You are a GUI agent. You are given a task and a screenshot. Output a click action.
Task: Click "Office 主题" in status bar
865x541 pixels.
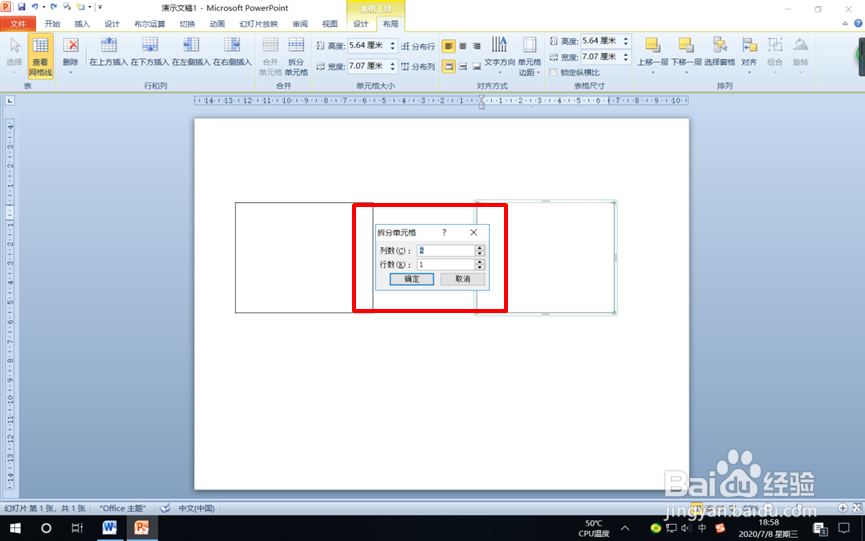pos(122,508)
